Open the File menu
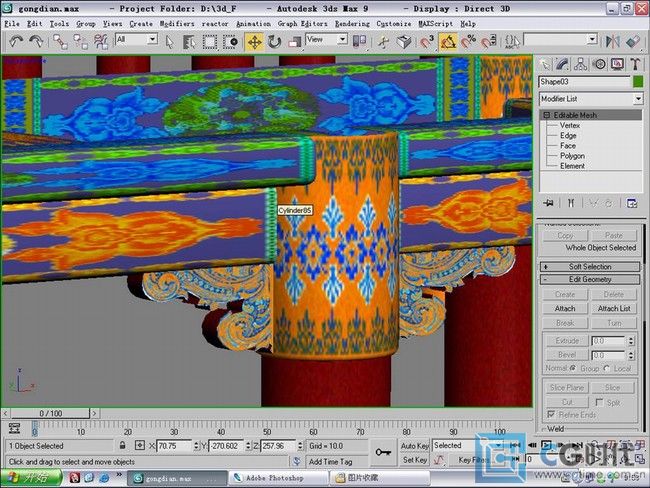The width and height of the screenshot is (650, 488). pos(12,24)
